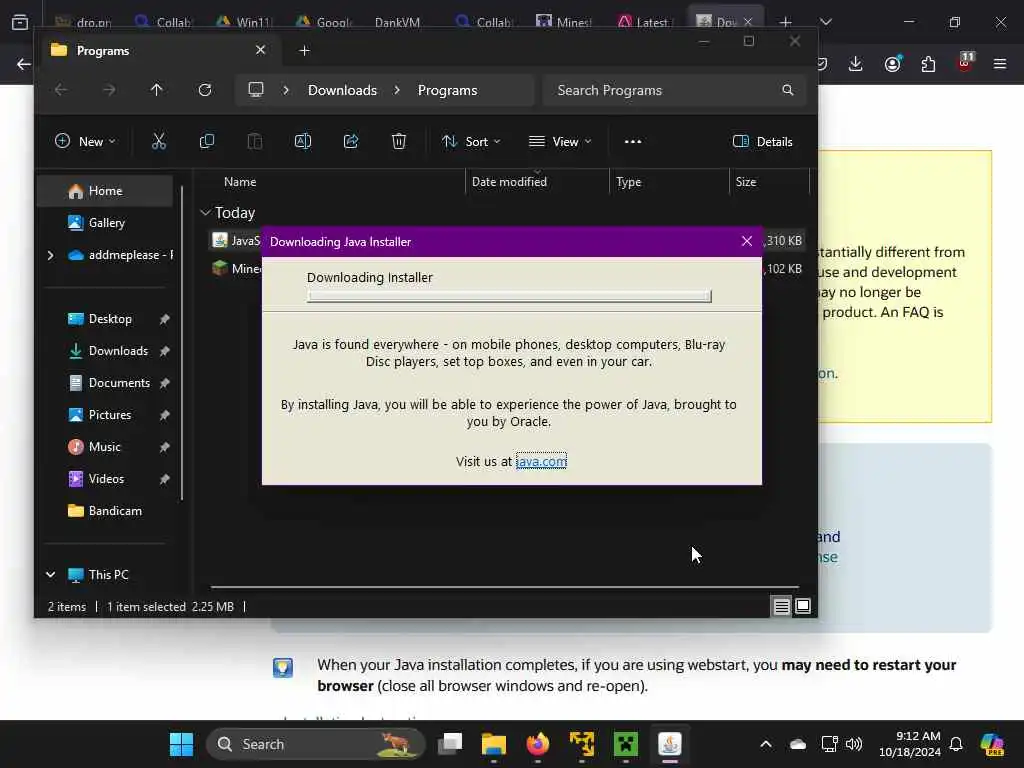Open Firefox from the taskbar

click(537, 744)
